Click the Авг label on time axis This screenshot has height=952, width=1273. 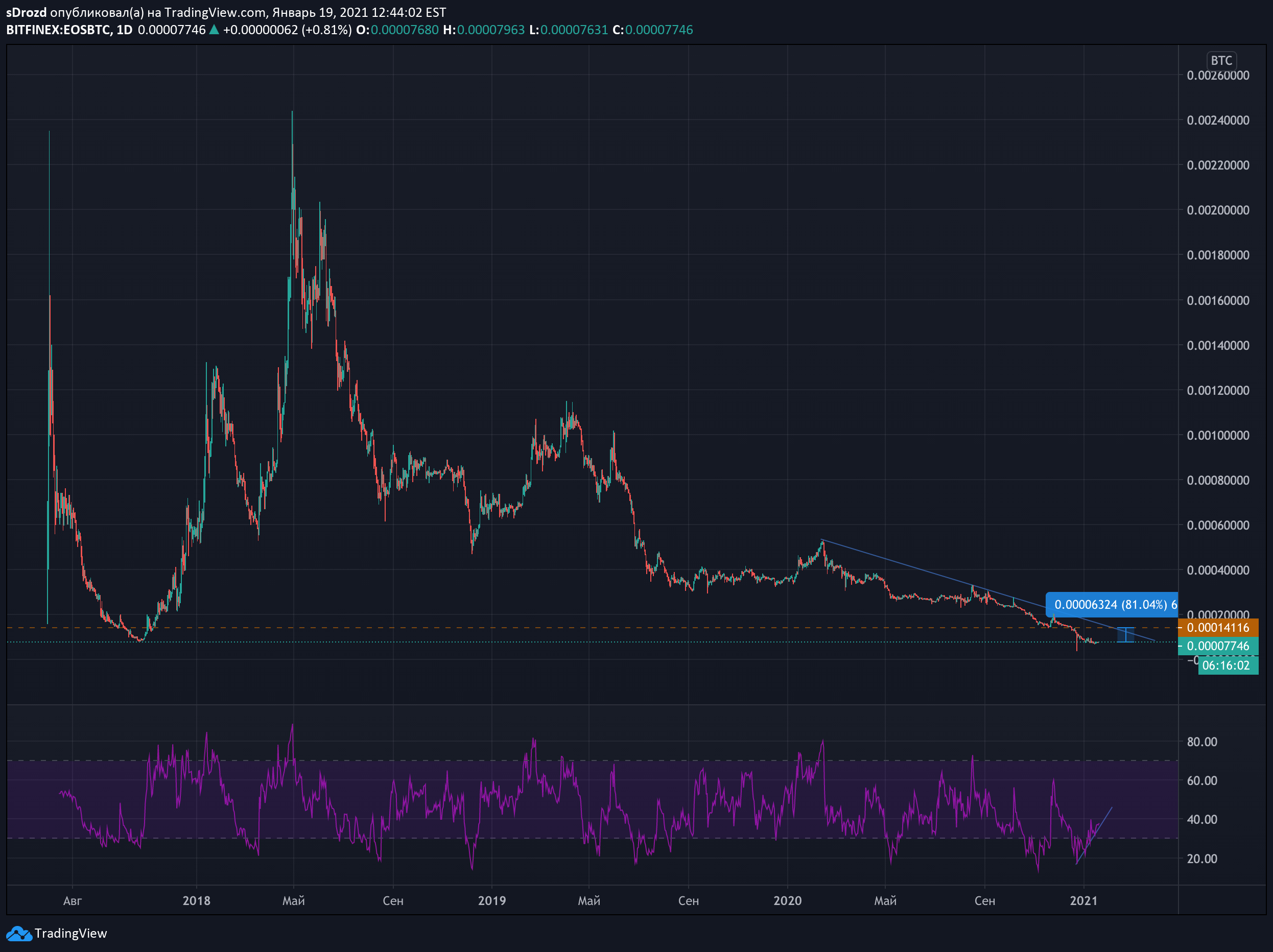[72, 901]
